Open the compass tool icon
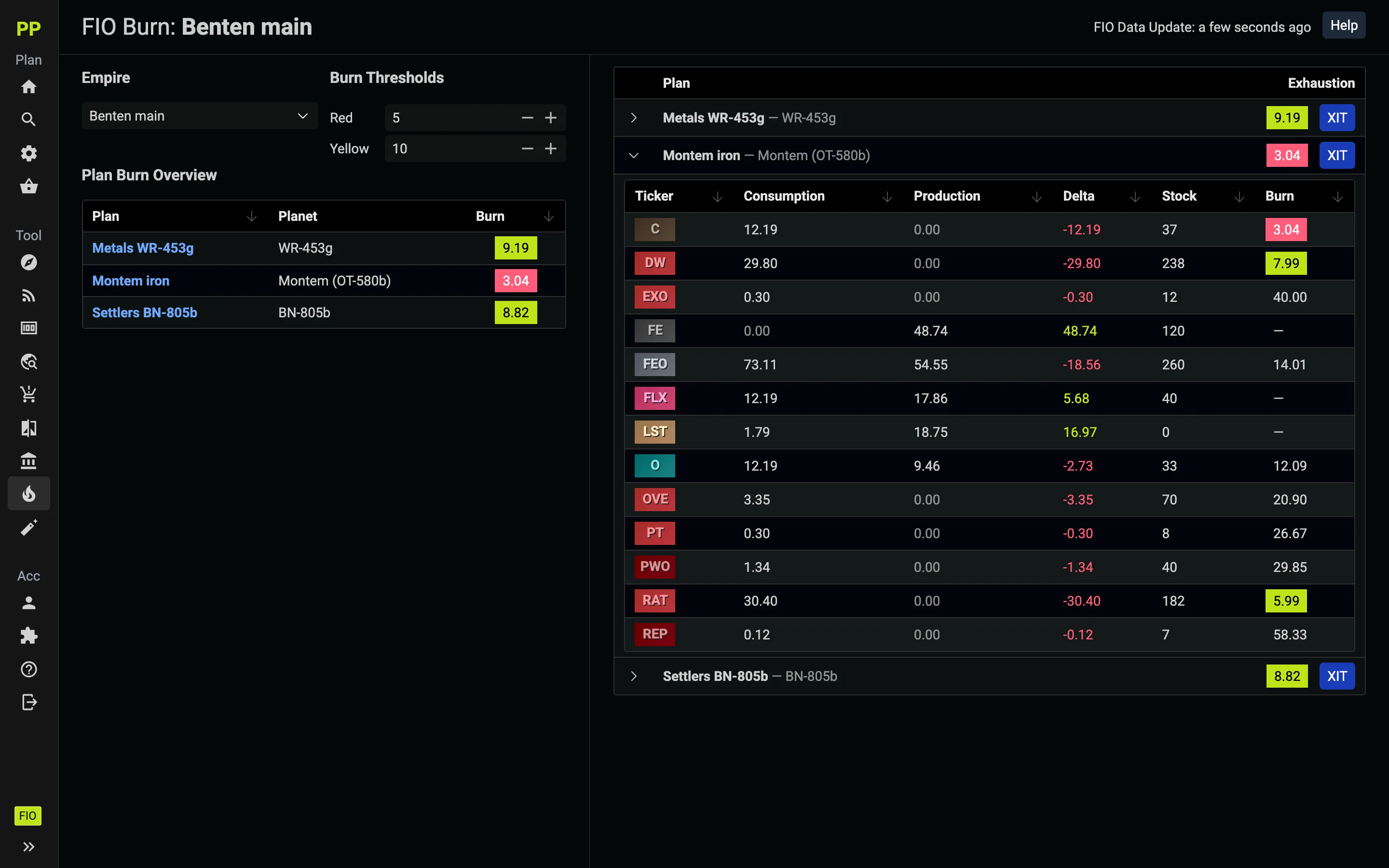 click(29, 262)
